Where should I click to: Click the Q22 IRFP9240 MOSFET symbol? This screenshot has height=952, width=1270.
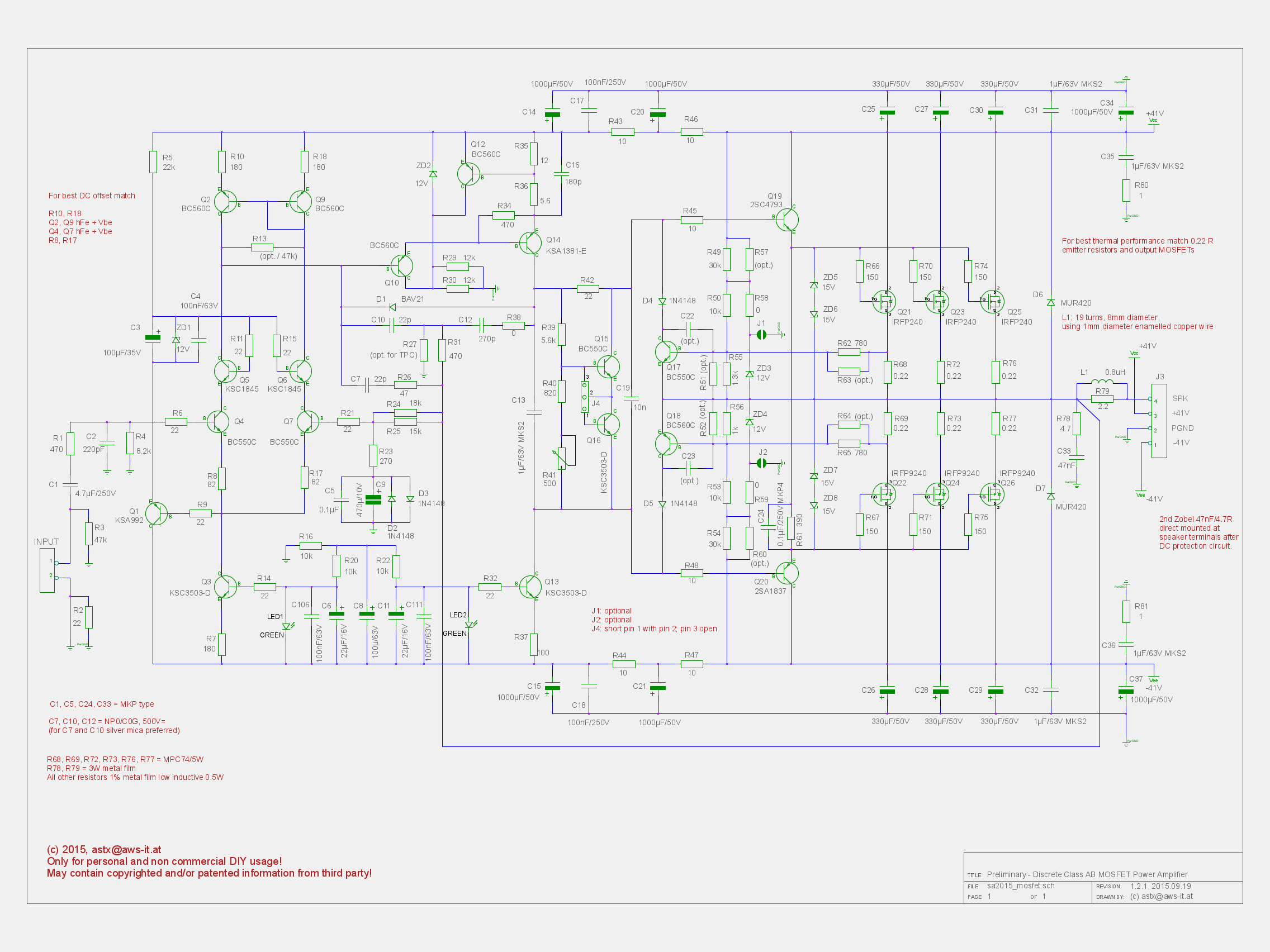click(884, 494)
